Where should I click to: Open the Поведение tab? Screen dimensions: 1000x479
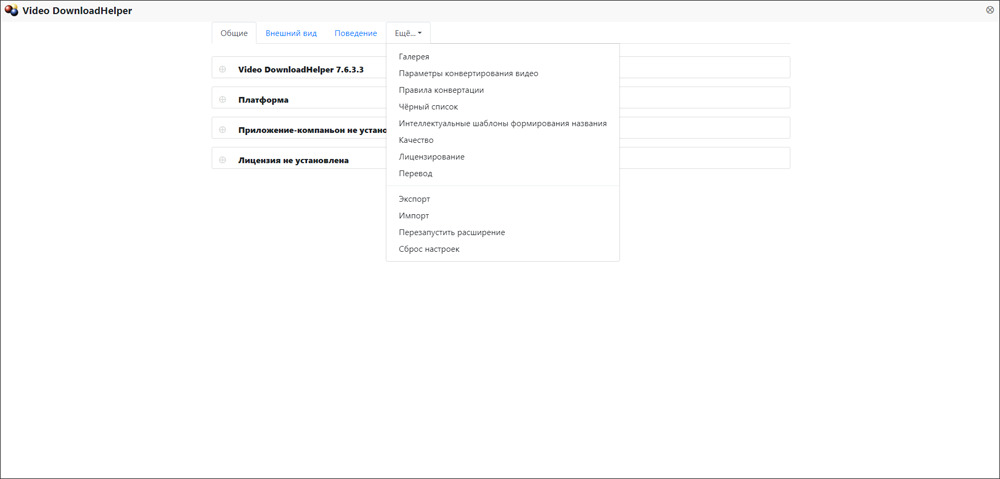pos(356,33)
